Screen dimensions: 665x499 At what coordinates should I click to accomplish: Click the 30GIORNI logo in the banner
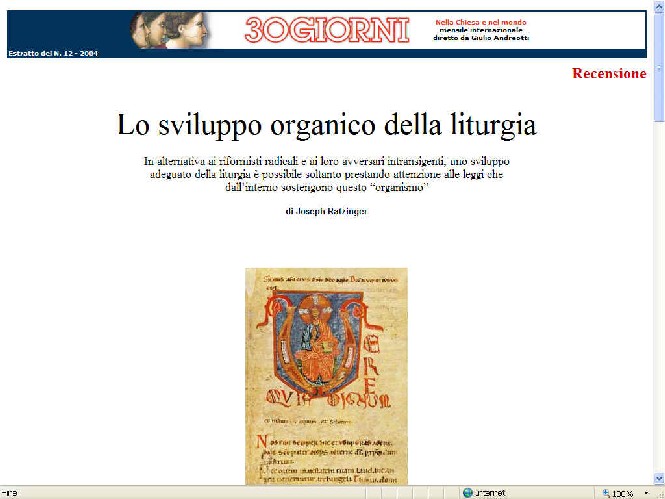point(326,31)
